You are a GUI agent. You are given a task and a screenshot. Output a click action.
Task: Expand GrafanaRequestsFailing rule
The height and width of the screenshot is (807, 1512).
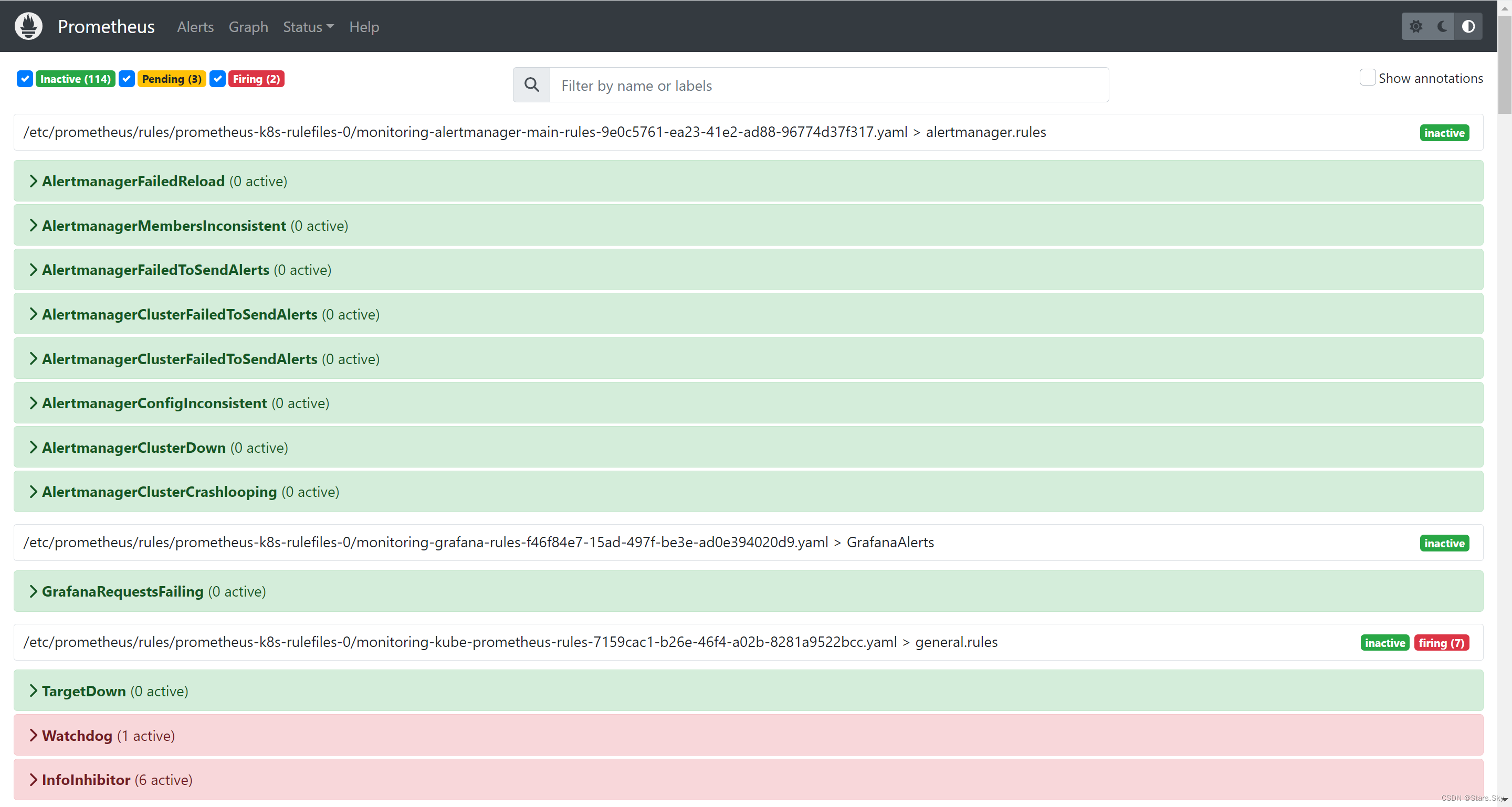(x=748, y=591)
